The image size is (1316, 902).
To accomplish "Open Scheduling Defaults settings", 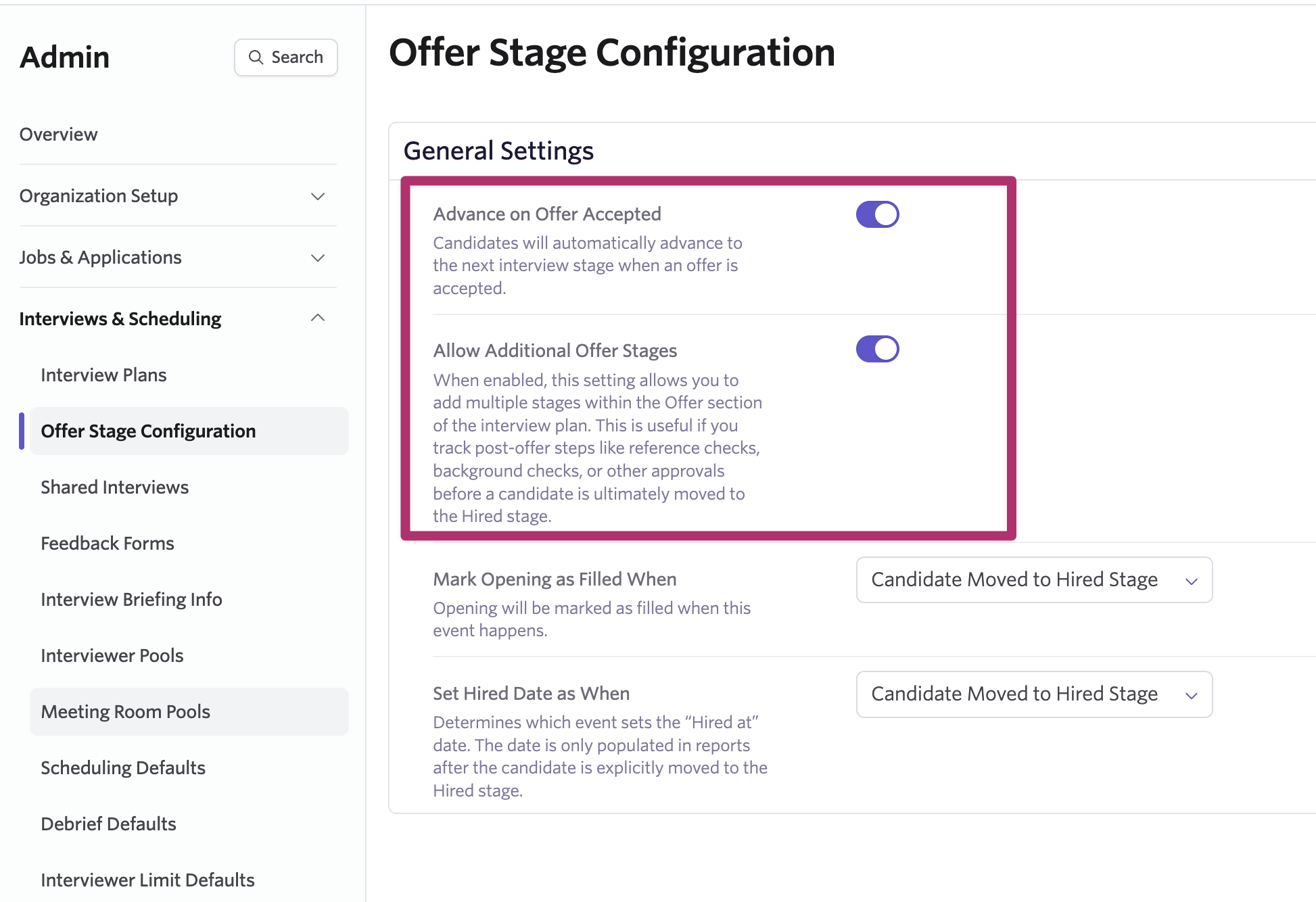I will [122, 767].
